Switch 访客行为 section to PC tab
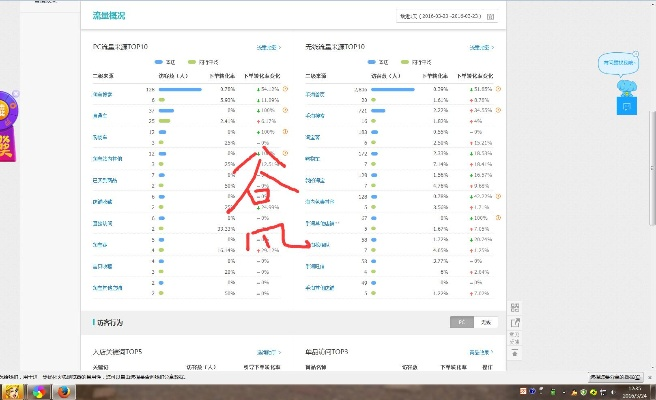Viewport: 656px width, 400px height. [x=461, y=322]
